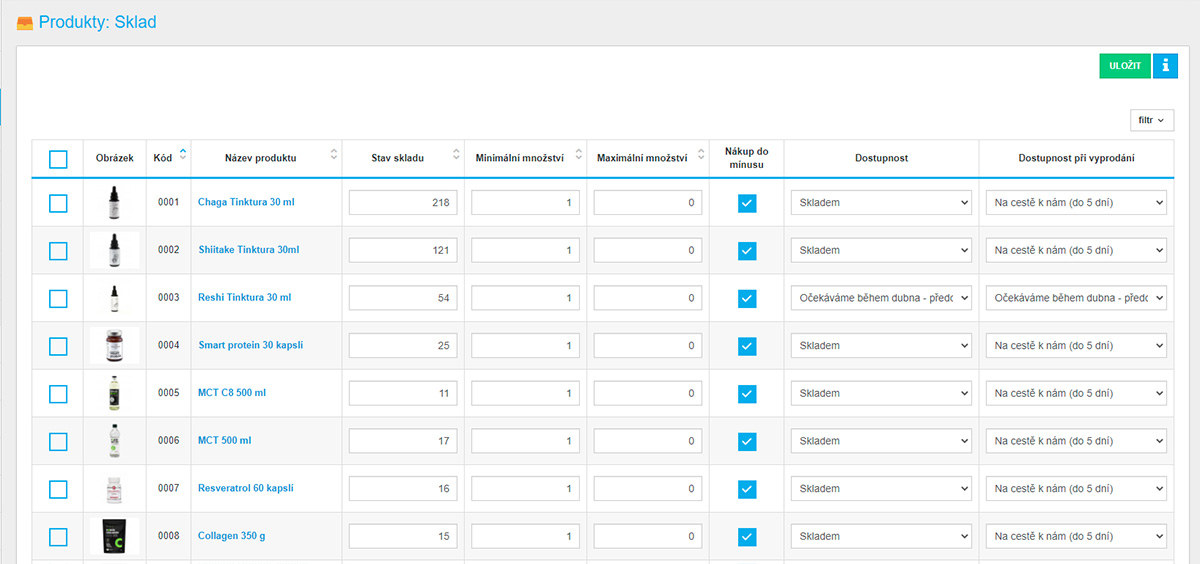
Task: Open Resveratrol 60 kapslí product link
Action: coord(245,489)
